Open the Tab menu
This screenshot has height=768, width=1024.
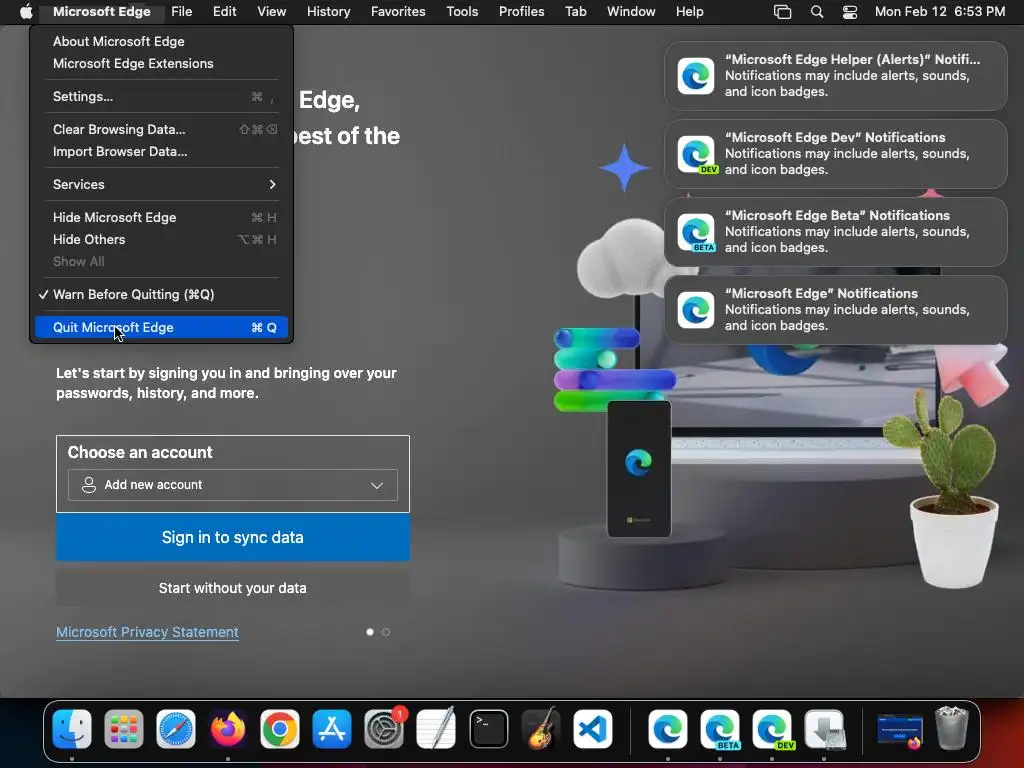[x=575, y=12]
